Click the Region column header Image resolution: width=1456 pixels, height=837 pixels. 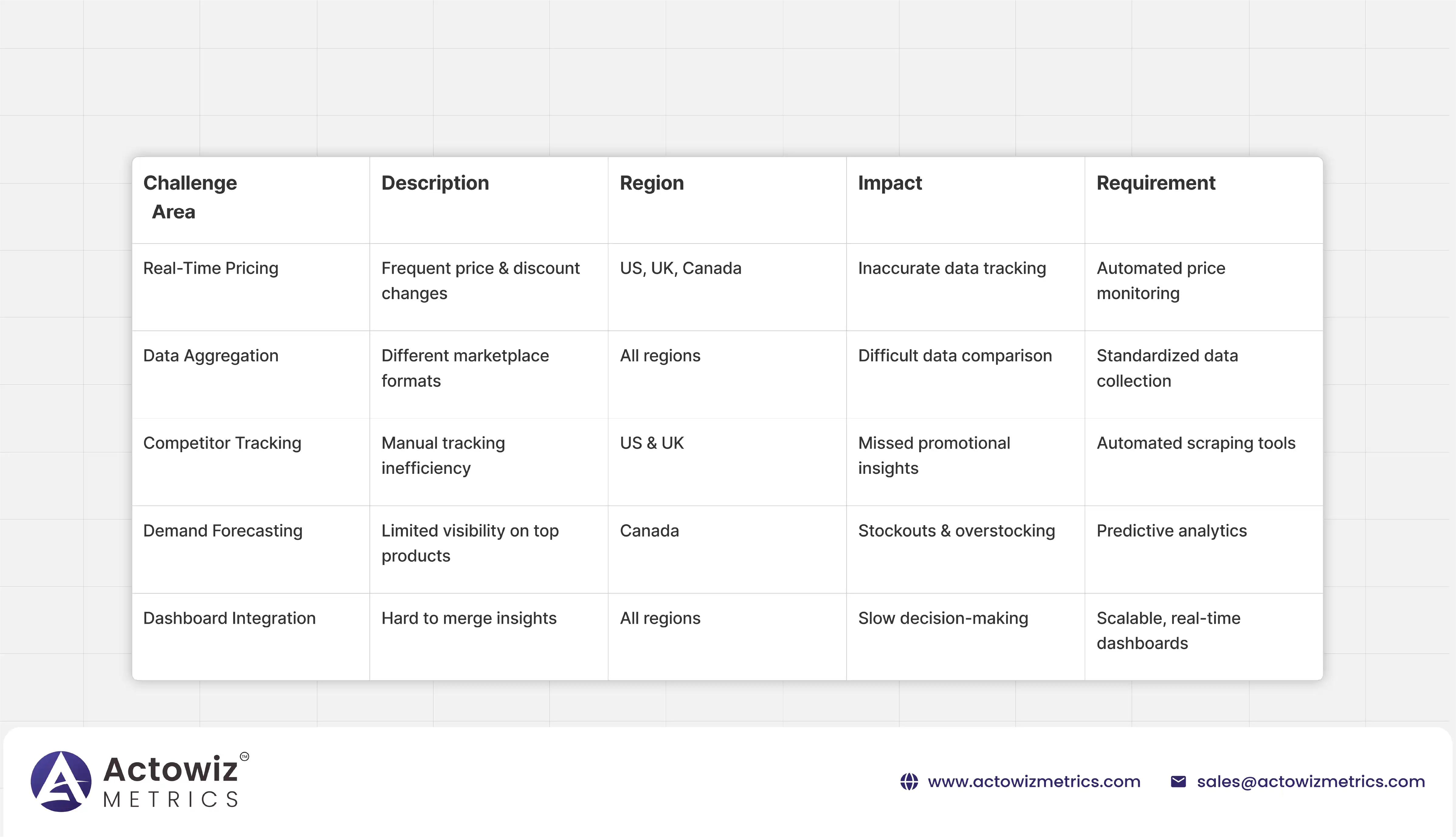point(651,183)
